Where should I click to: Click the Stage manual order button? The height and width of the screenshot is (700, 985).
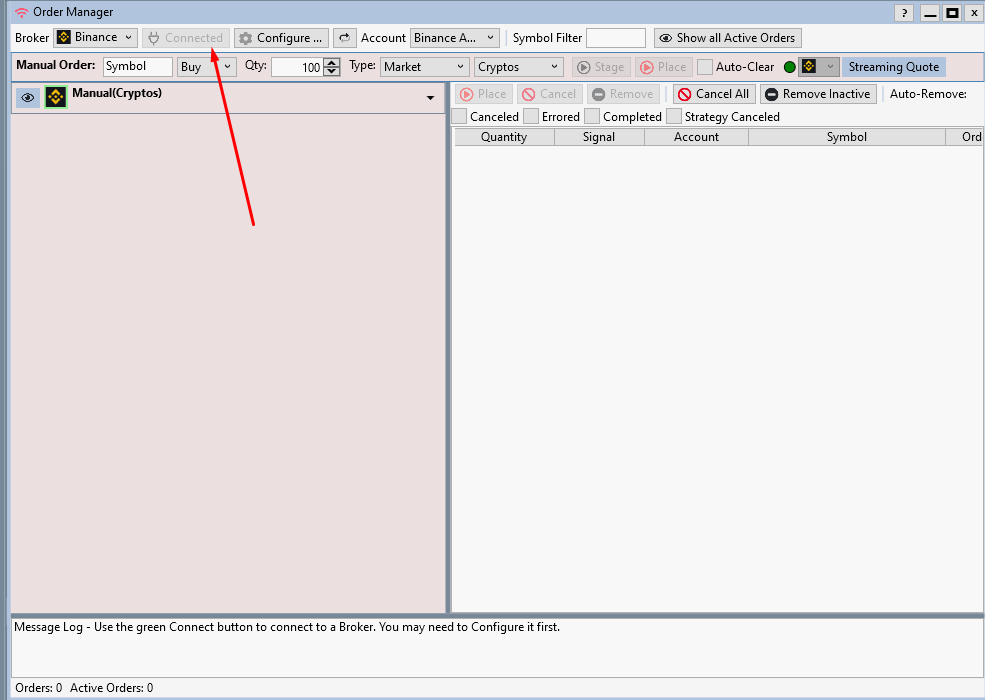[x=601, y=67]
